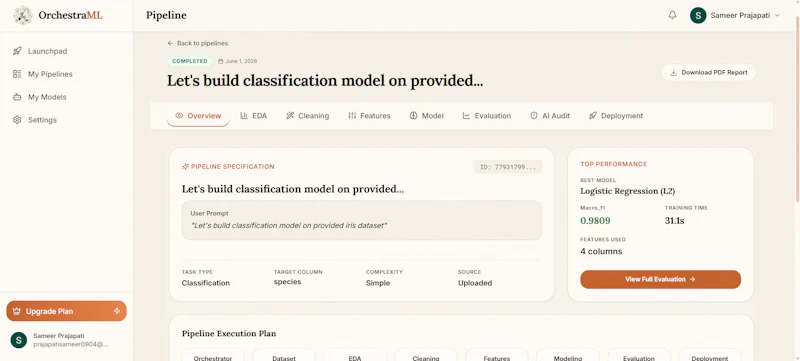The image size is (800, 361).
Task: Select the Dataset step in execution plan
Action: 284,357
